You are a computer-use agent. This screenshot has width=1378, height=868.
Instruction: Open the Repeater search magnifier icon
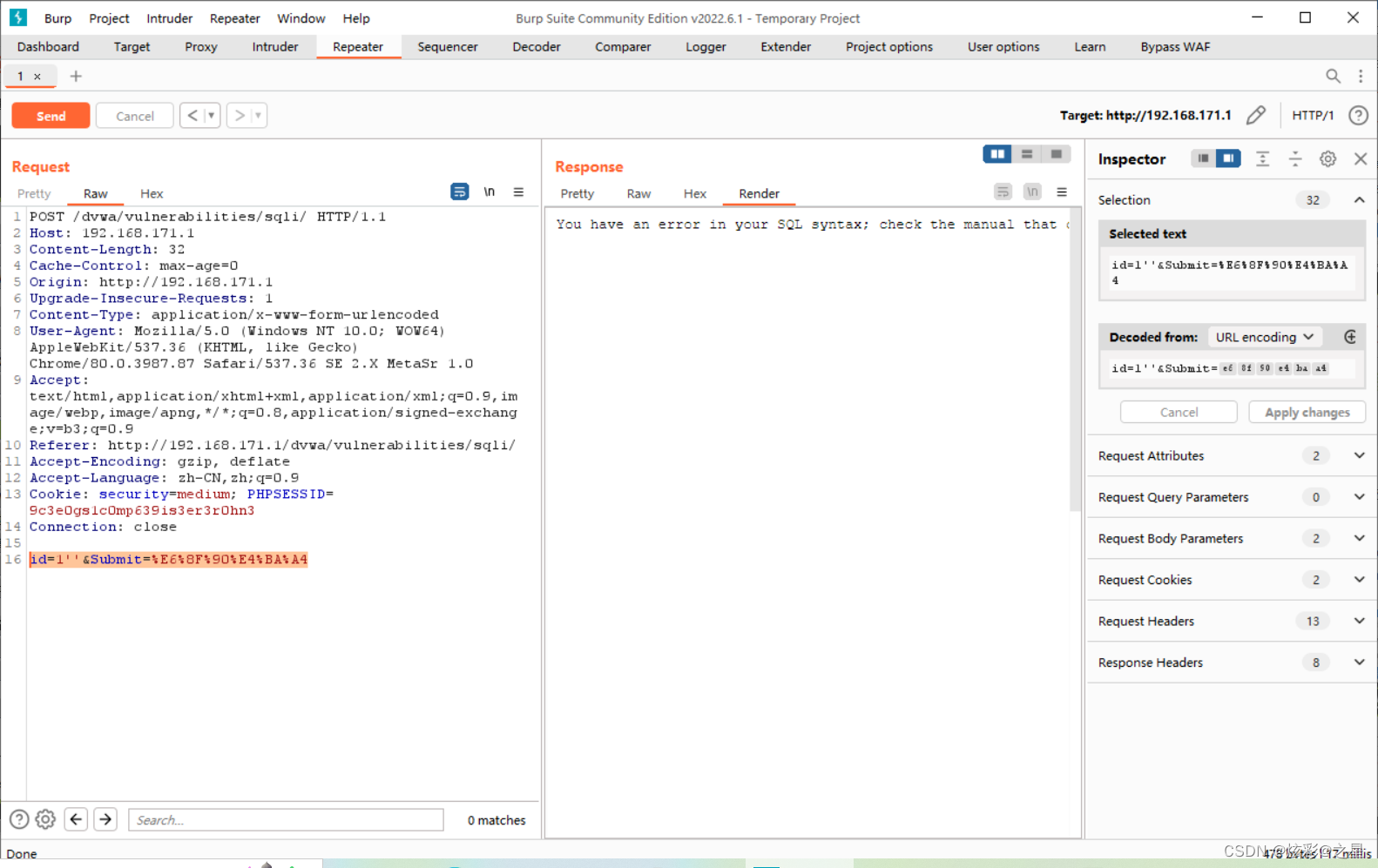pos(1333,76)
